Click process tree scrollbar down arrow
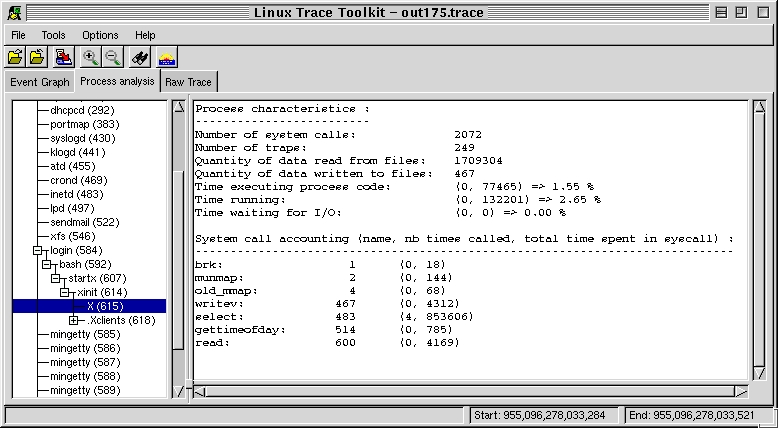 [x=179, y=391]
